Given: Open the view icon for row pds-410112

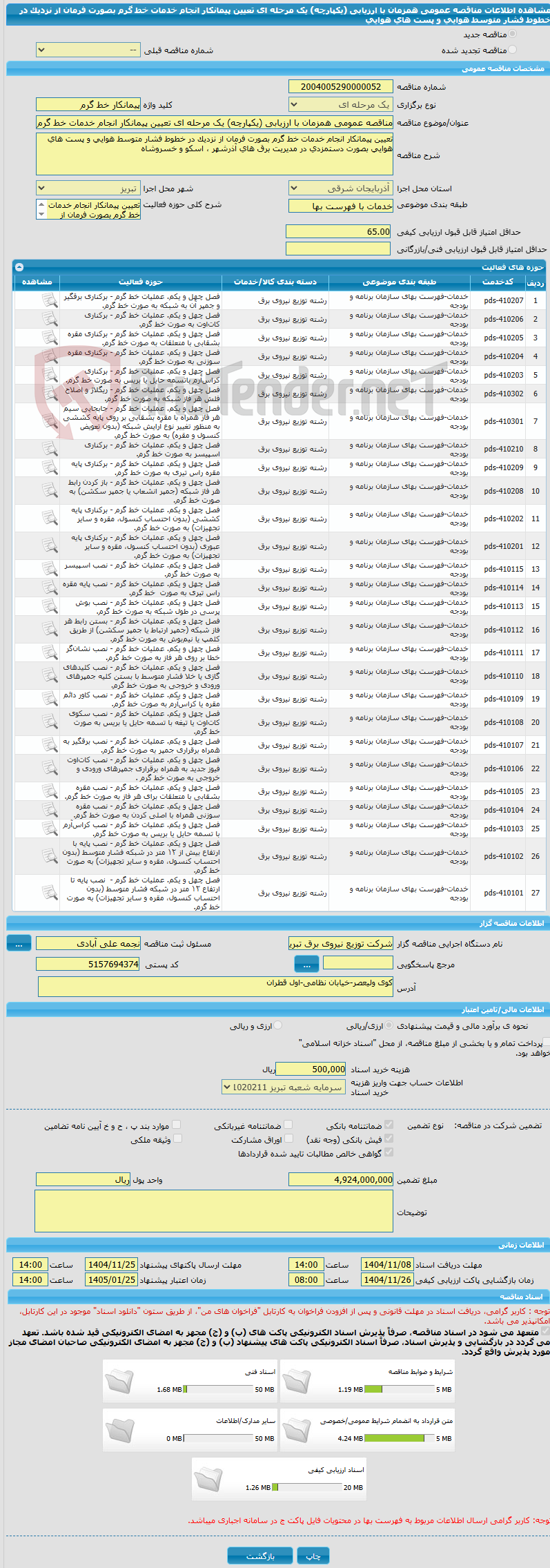Looking at the screenshot, I should pyautogui.click(x=49, y=630).
